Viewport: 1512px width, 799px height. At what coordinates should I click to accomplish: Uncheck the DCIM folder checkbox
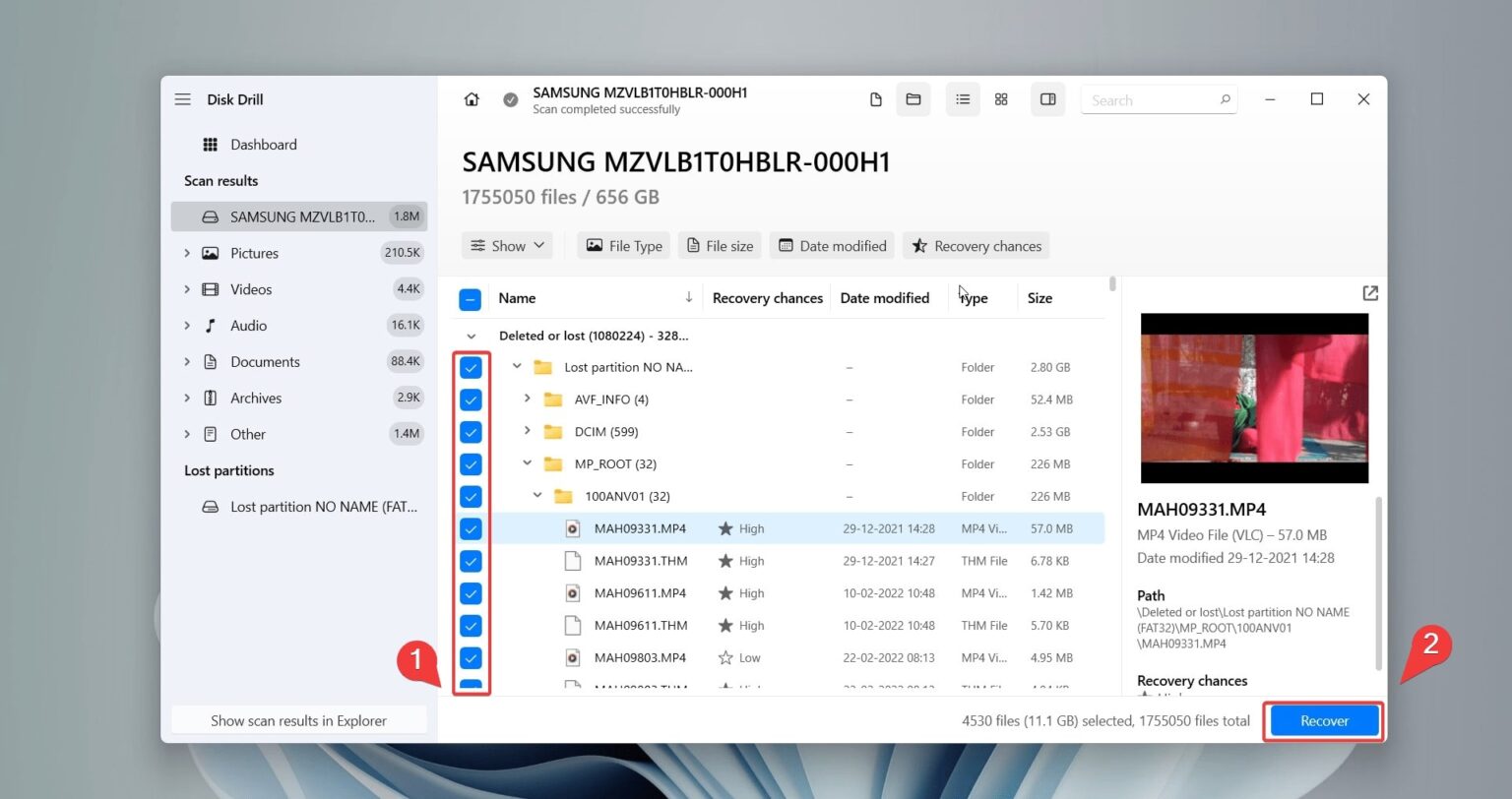[471, 431]
